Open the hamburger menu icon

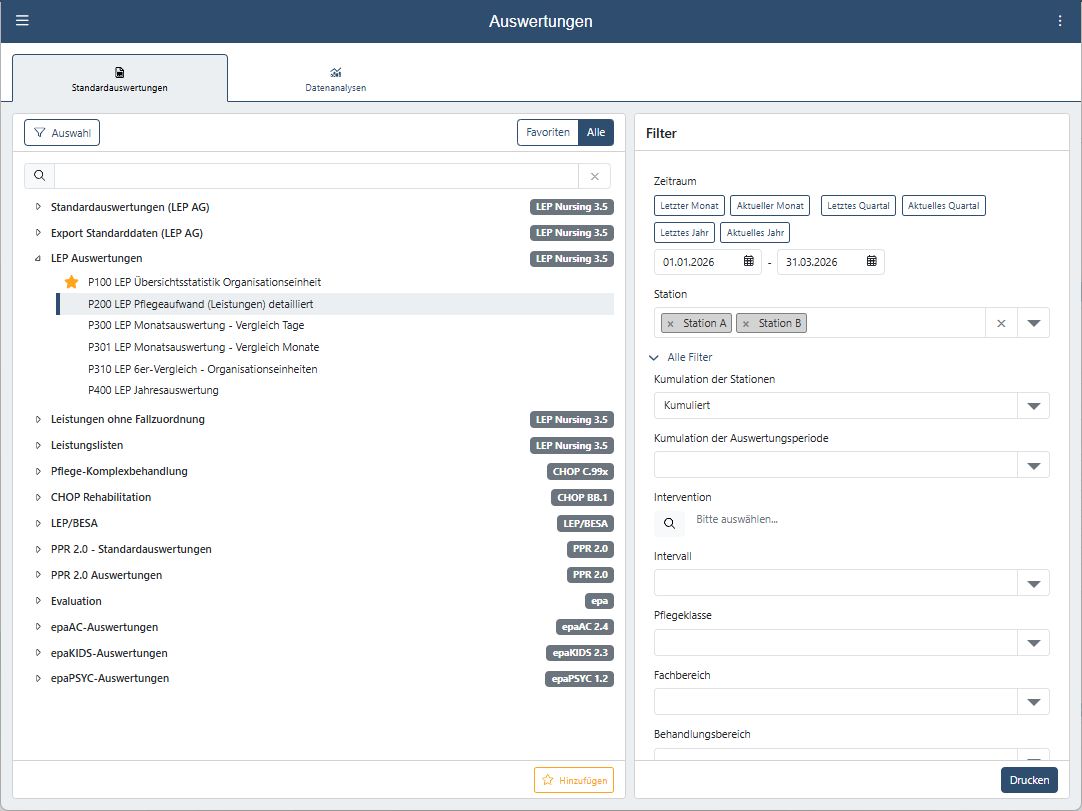click(x=22, y=21)
